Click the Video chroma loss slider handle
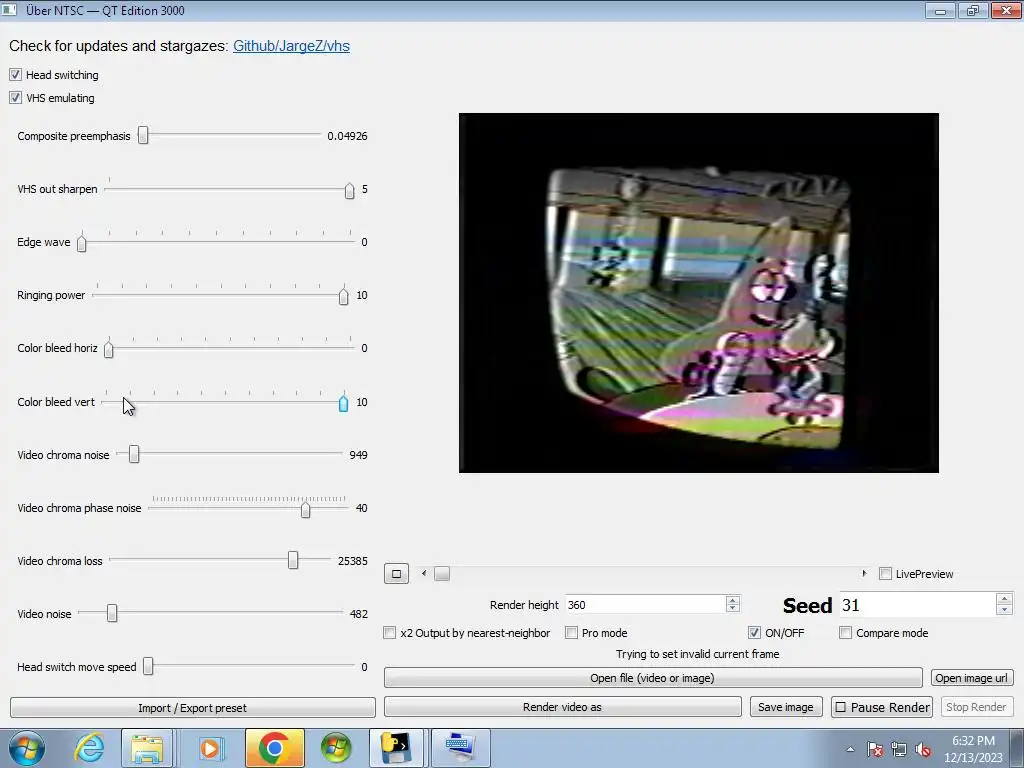 coord(293,560)
